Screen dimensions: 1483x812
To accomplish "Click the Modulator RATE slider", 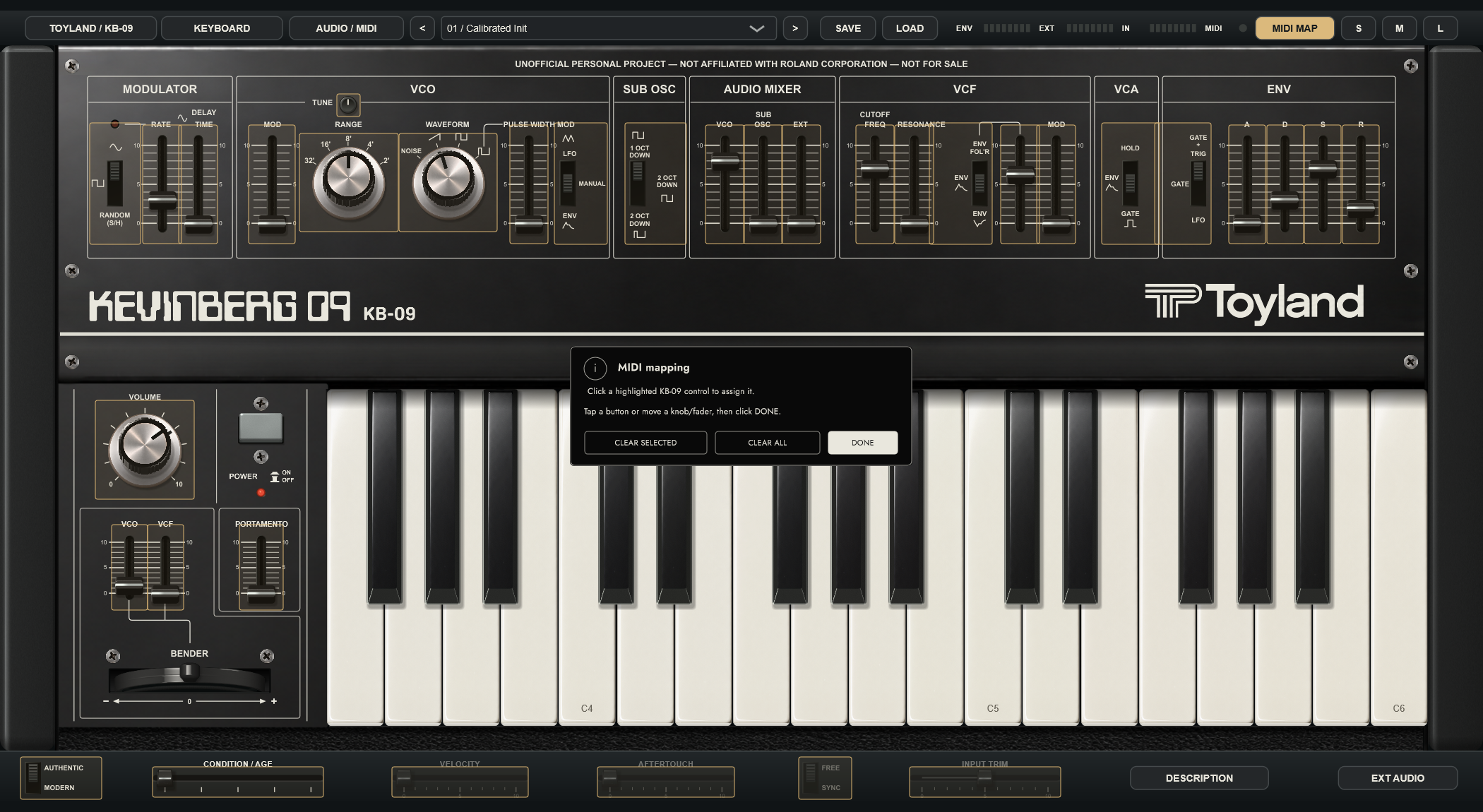I will click(162, 184).
